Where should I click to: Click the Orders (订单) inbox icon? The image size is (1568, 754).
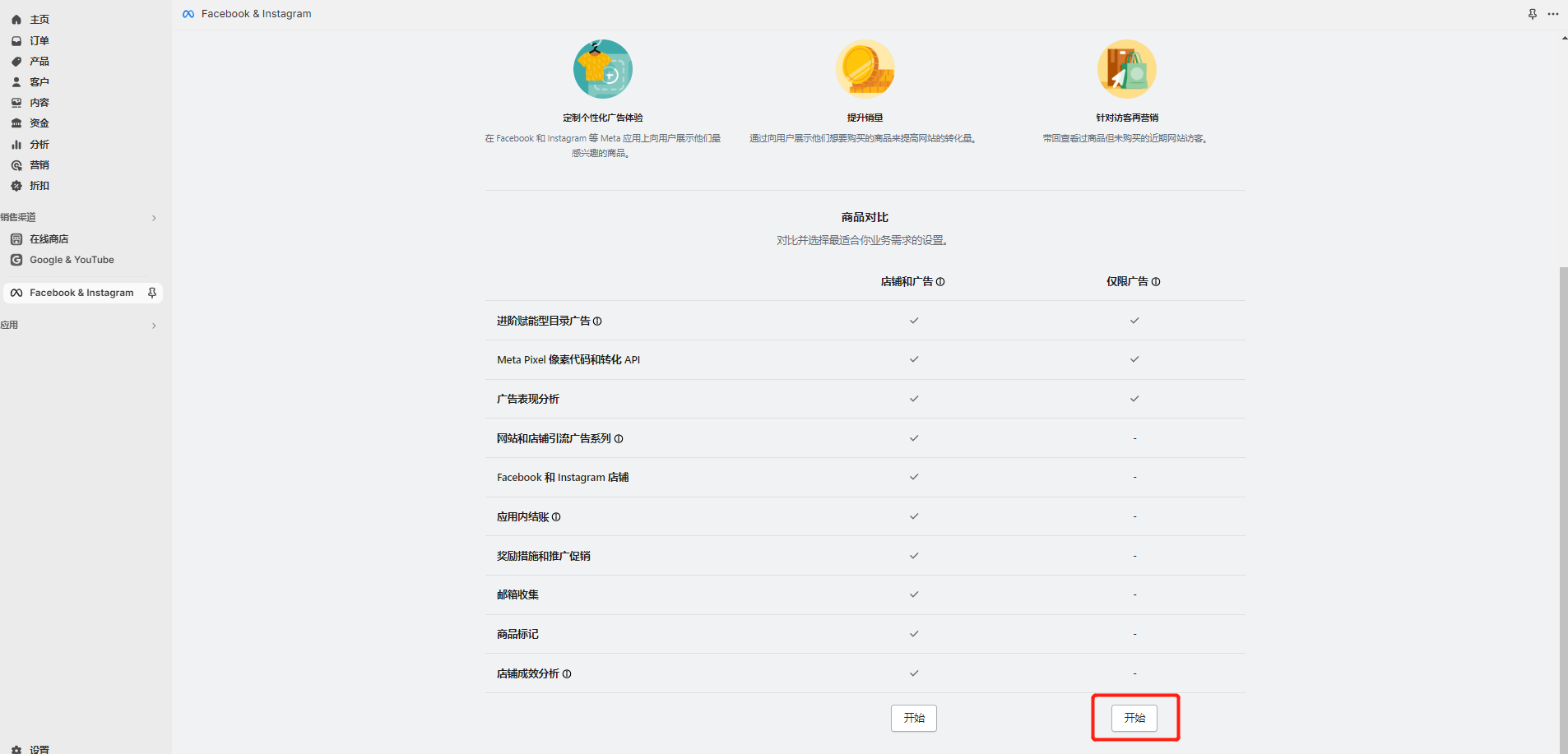pos(16,40)
